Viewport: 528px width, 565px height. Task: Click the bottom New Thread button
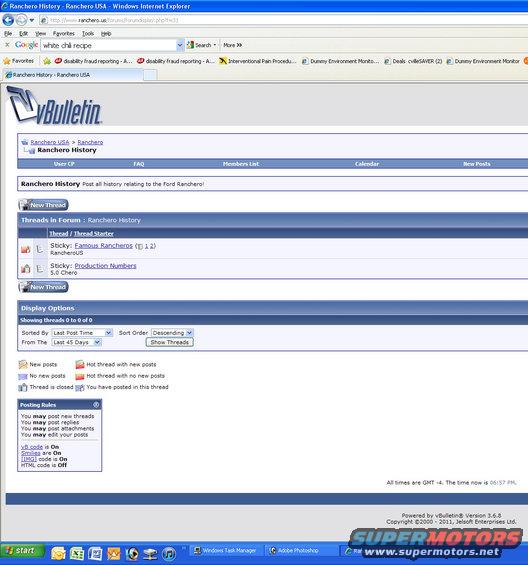pos(43,287)
